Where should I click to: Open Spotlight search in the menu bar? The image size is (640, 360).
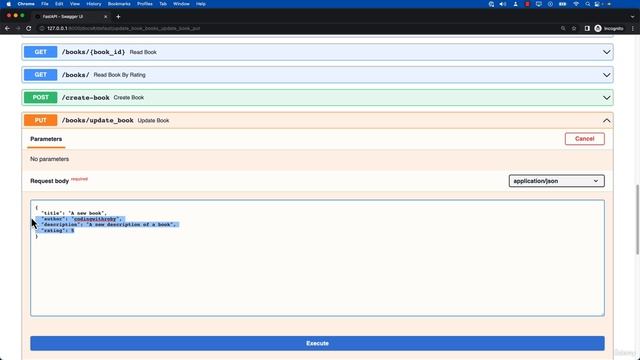[x=587, y=4]
